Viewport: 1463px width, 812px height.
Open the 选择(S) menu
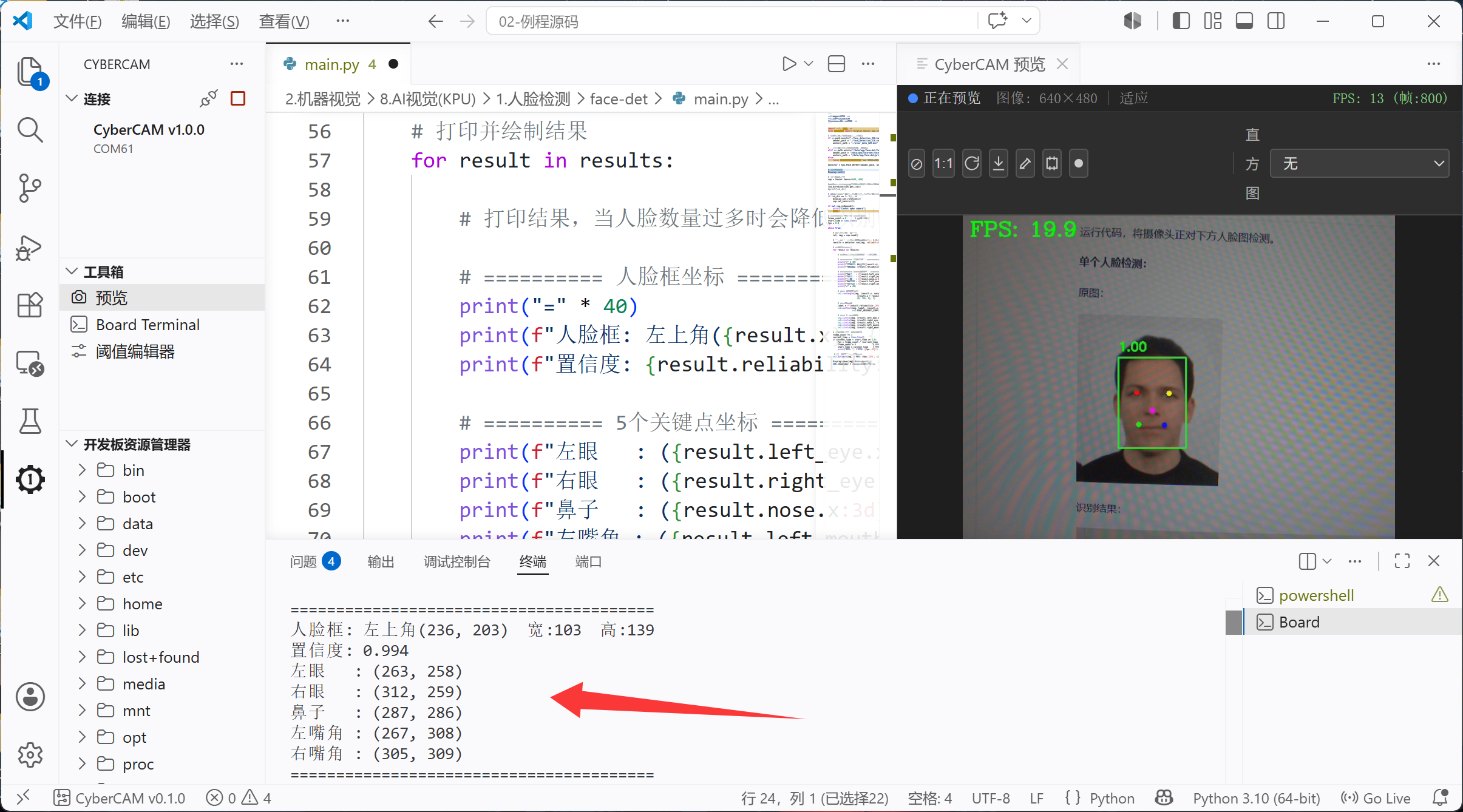[x=214, y=21]
